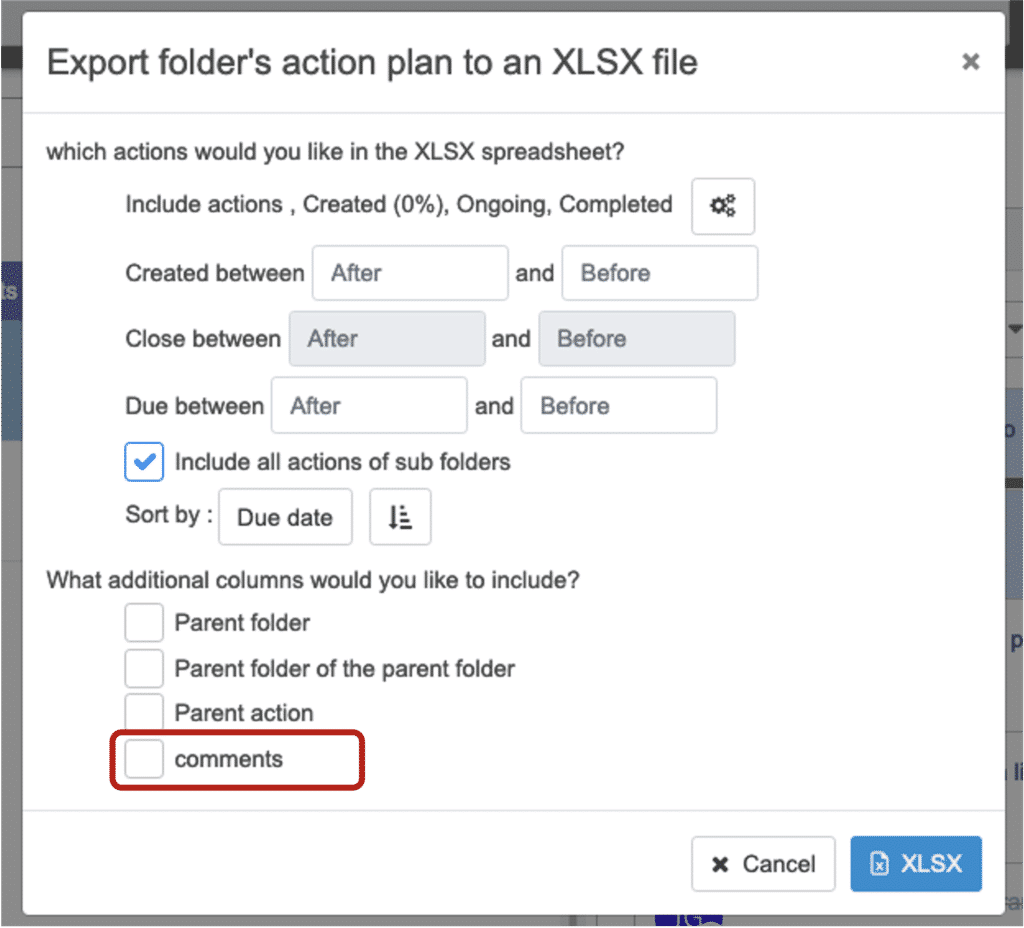The image size is (1024, 928).
Task: Focus the Due between After field
Action: tap(369, 406)
